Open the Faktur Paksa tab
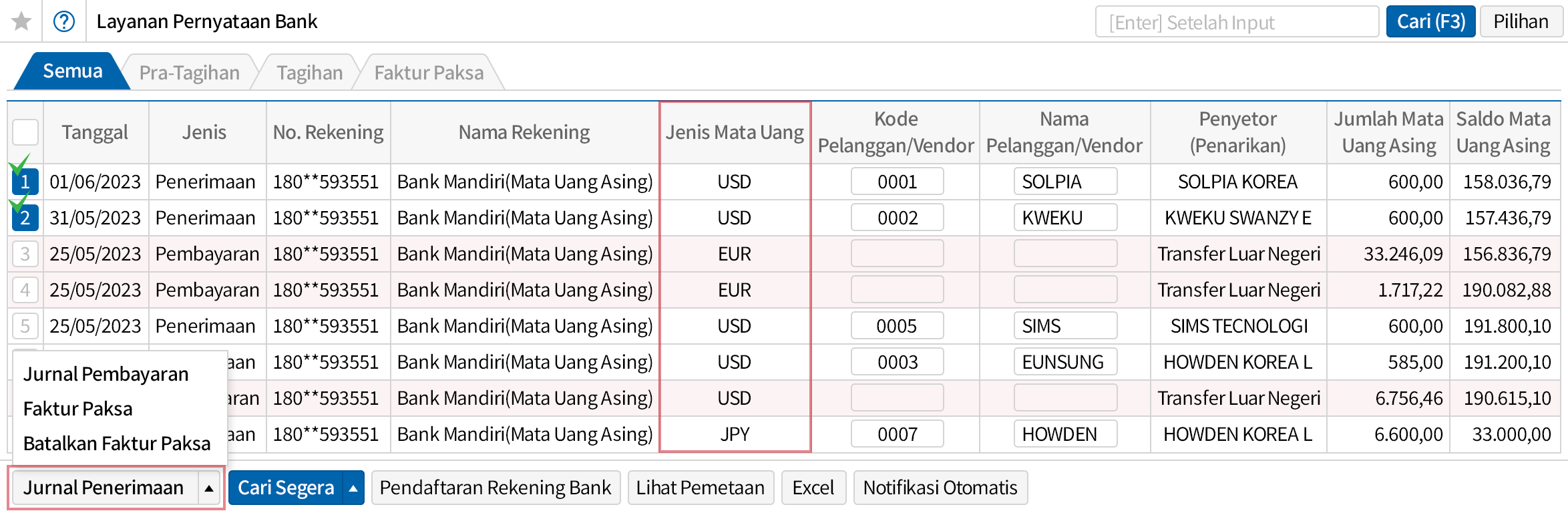 tap(429, 72)
